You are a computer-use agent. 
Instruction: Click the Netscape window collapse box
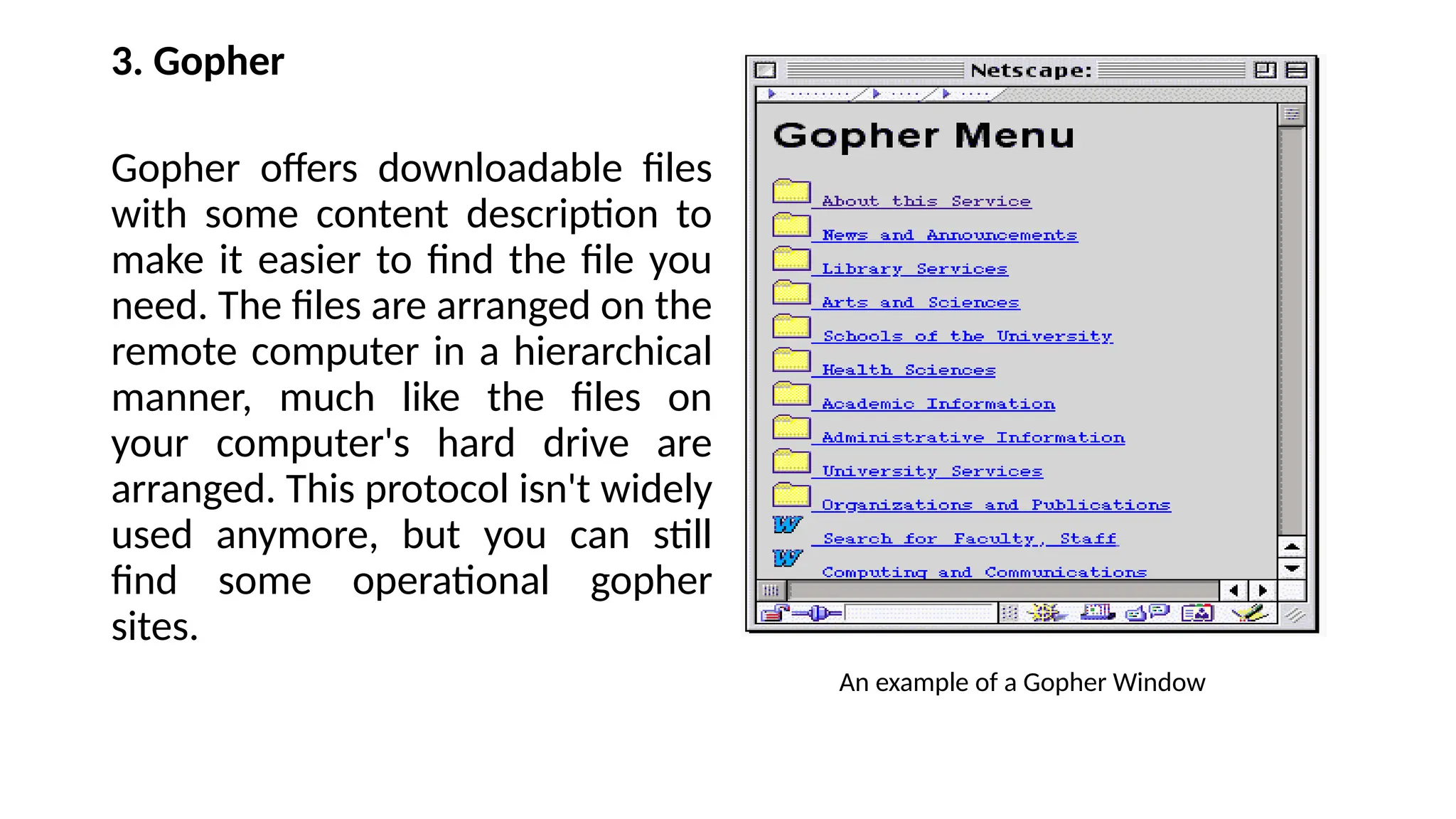coord(1297,70)
